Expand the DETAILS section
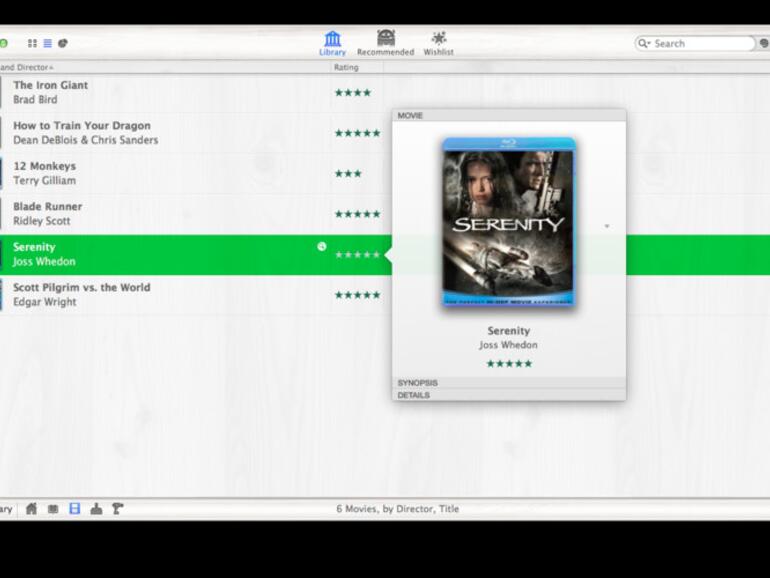The image size is (770, 578). [509, 395]
